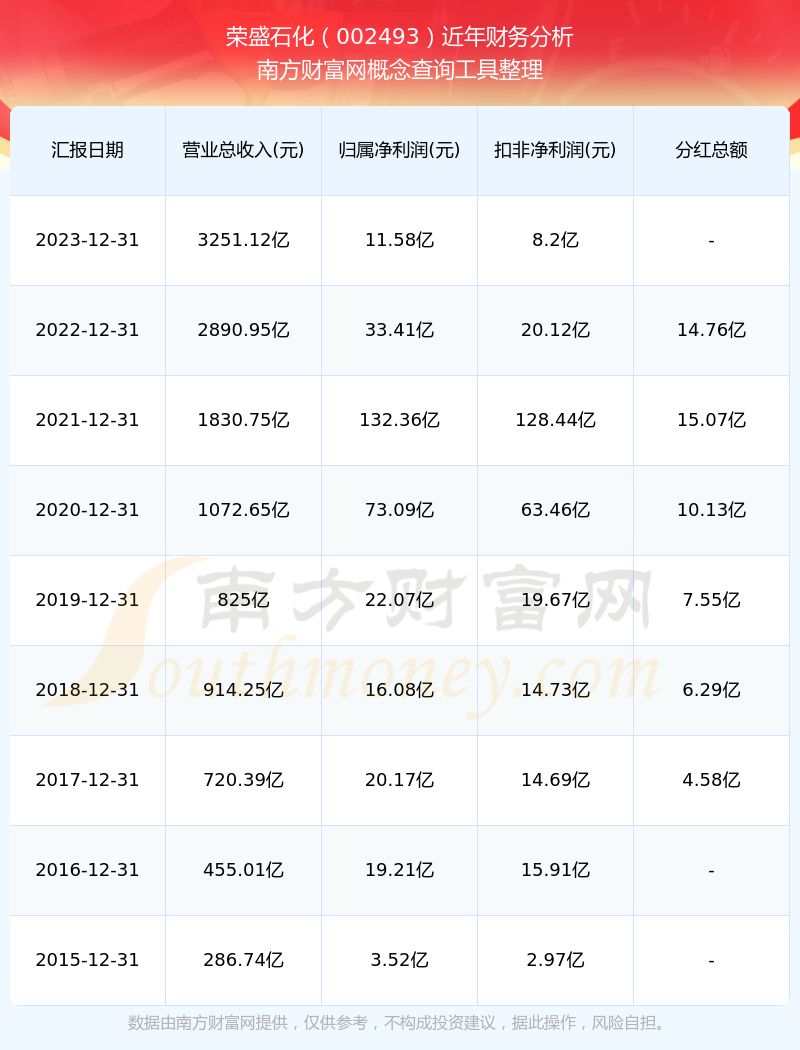800x1050 pixels.
Task: Select the 分红总额 column header
Action: click(712, 150)
